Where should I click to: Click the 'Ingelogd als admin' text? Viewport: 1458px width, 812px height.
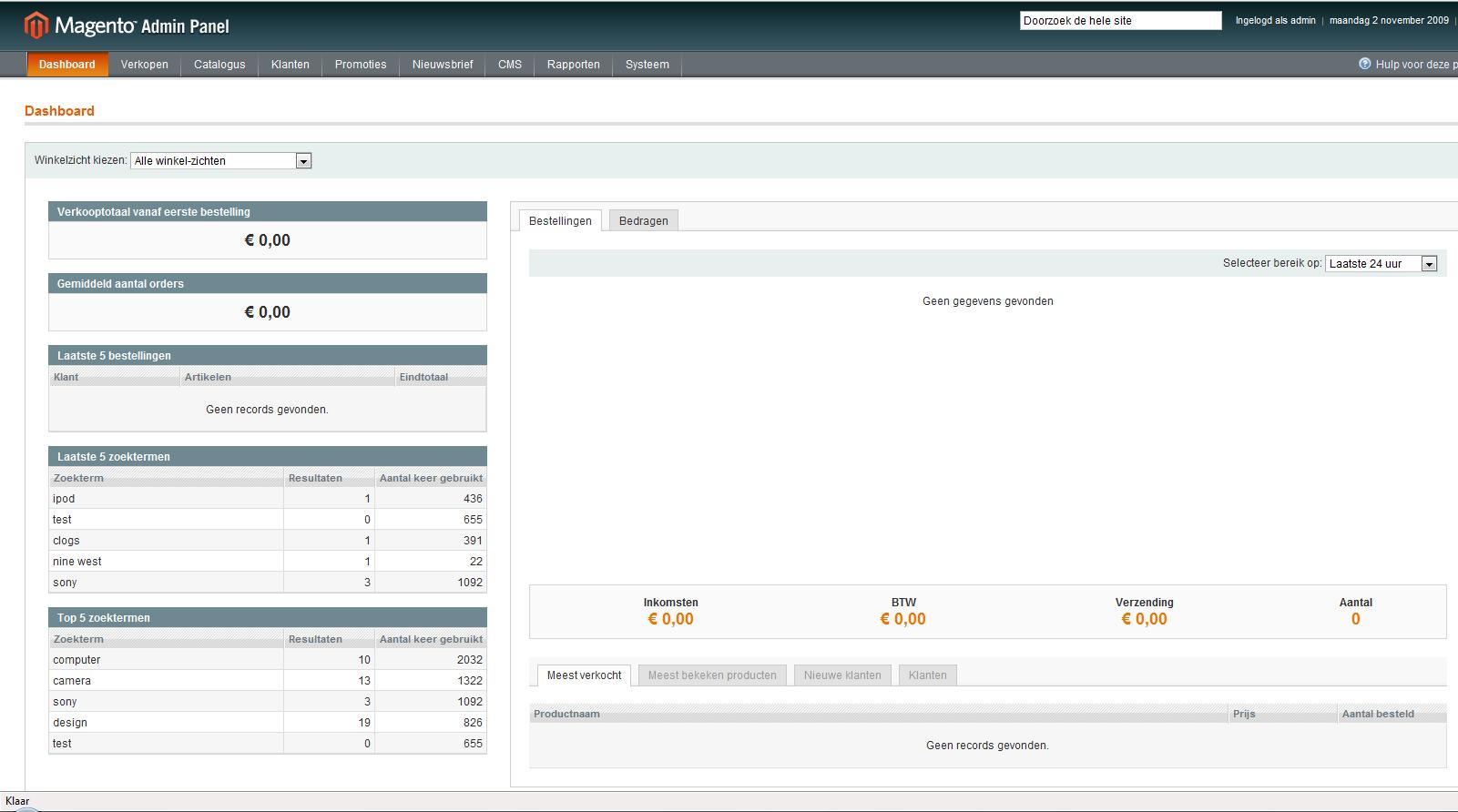pos(1275,20)
